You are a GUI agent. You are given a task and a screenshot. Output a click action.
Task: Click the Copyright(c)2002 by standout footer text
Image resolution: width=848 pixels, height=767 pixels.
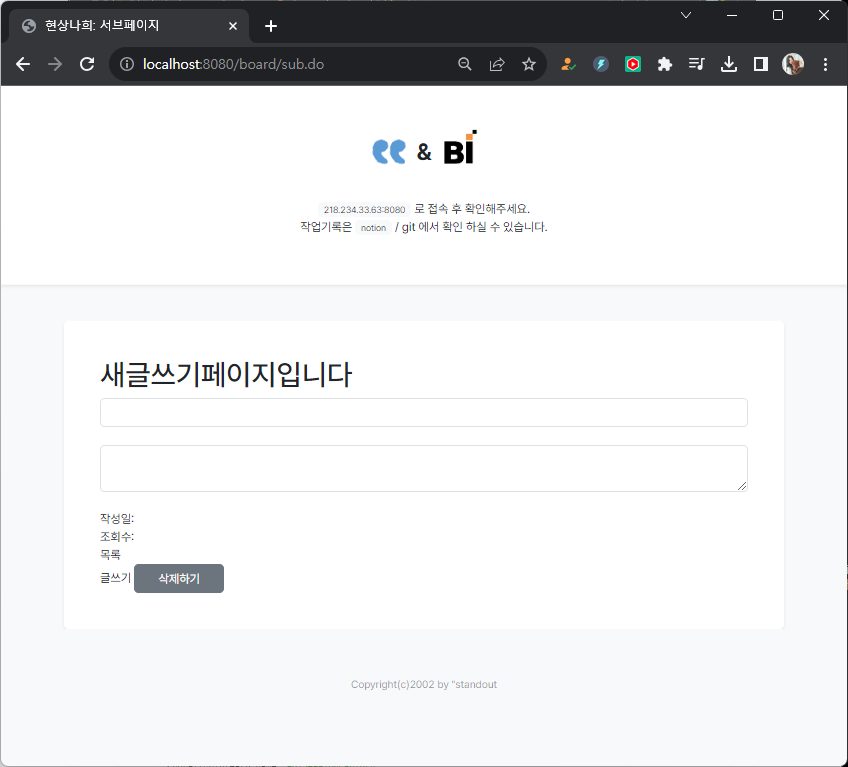pyautogui.click(x=424, y=684)
